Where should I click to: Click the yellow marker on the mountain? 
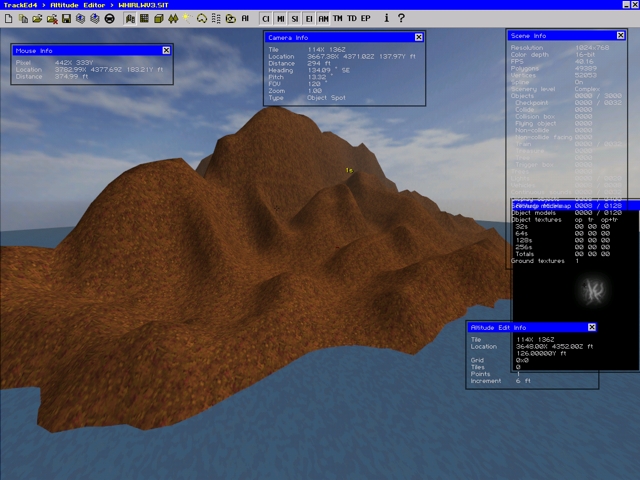click(349, 170)
